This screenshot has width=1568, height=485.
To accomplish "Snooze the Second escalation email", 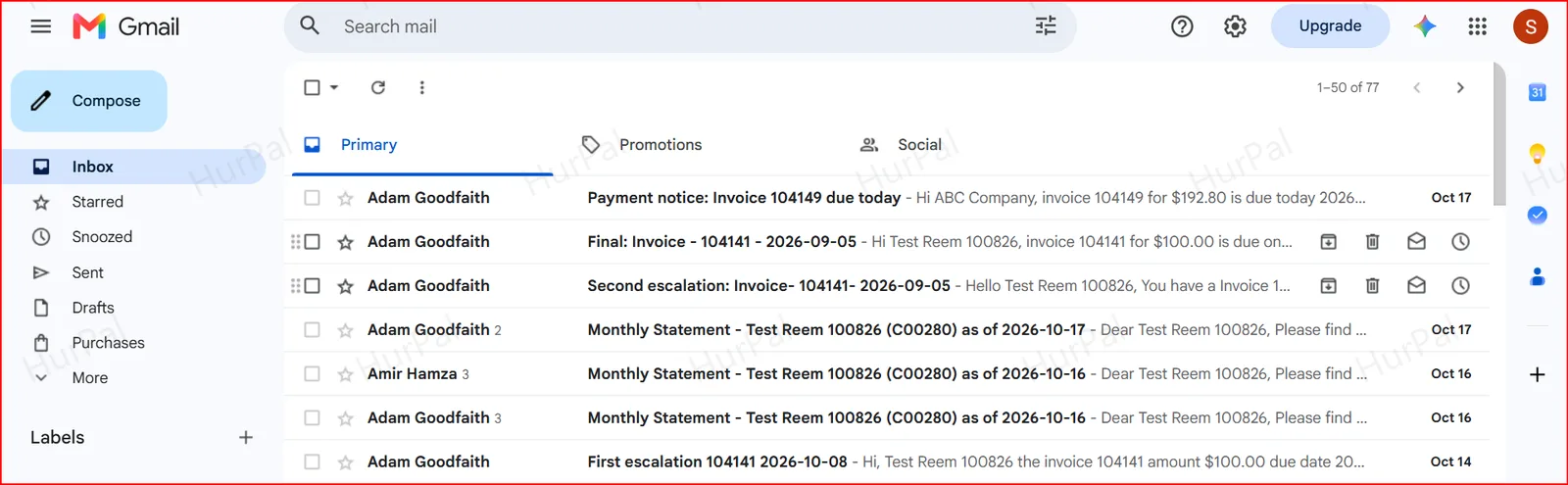I will click(x=1460, y=285).
